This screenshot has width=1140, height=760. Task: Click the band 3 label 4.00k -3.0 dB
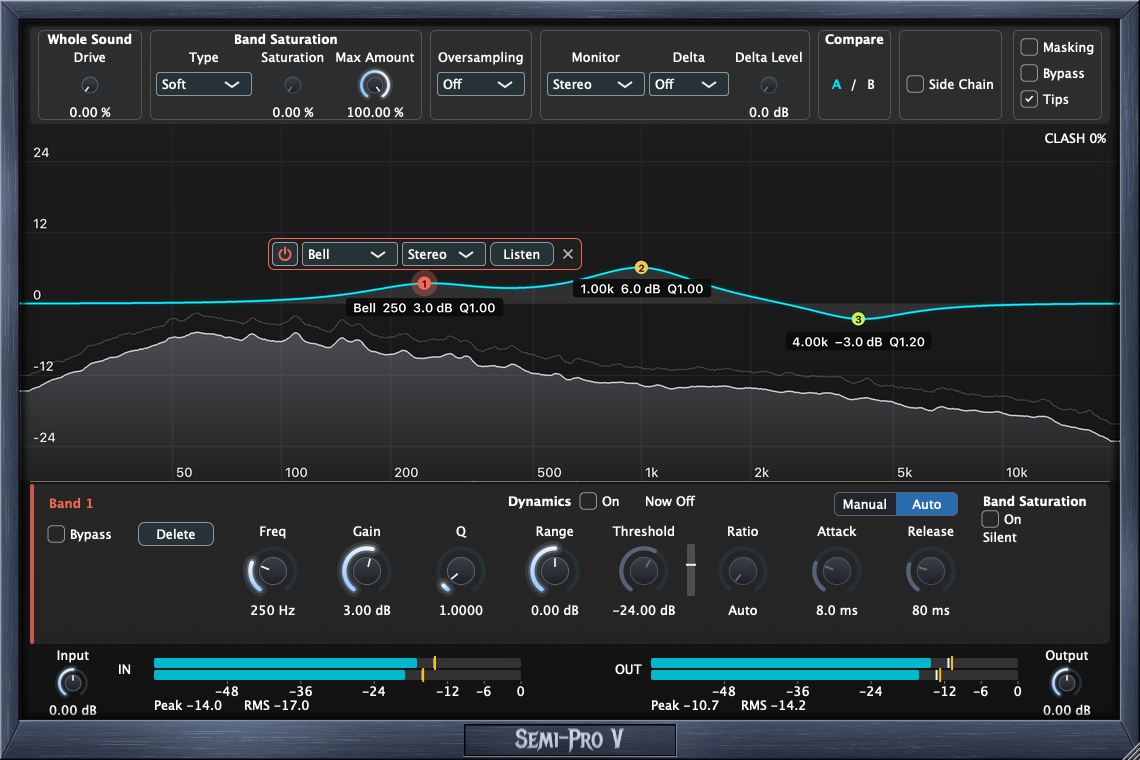(858, 342)
